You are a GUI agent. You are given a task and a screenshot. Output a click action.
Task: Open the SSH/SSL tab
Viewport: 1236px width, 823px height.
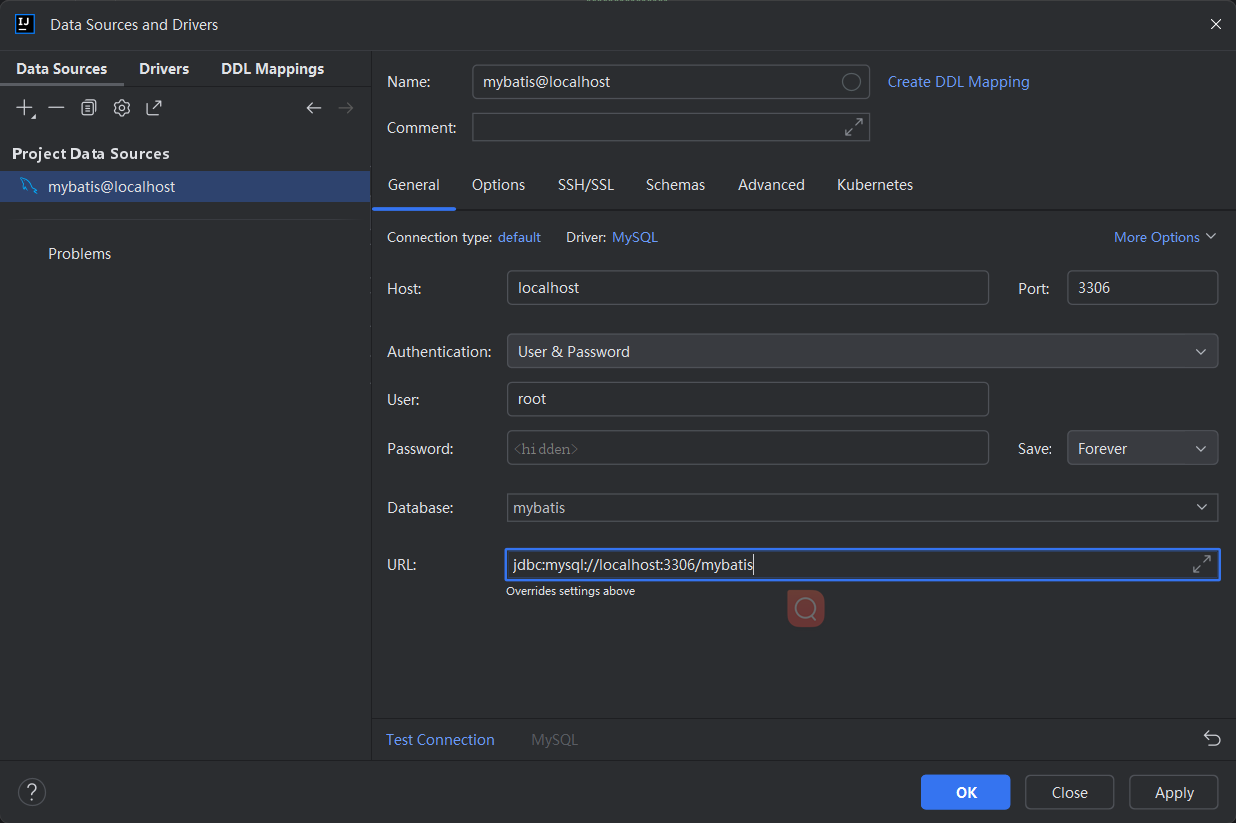[x=586, y=185]
